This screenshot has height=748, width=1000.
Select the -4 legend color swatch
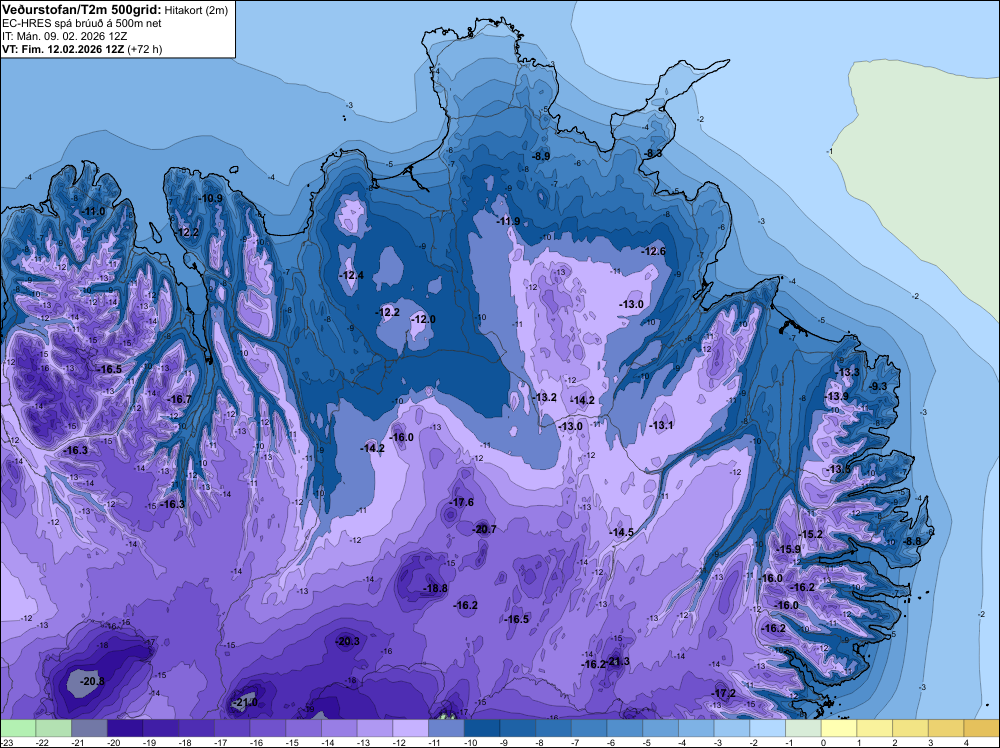coord(696,728)
